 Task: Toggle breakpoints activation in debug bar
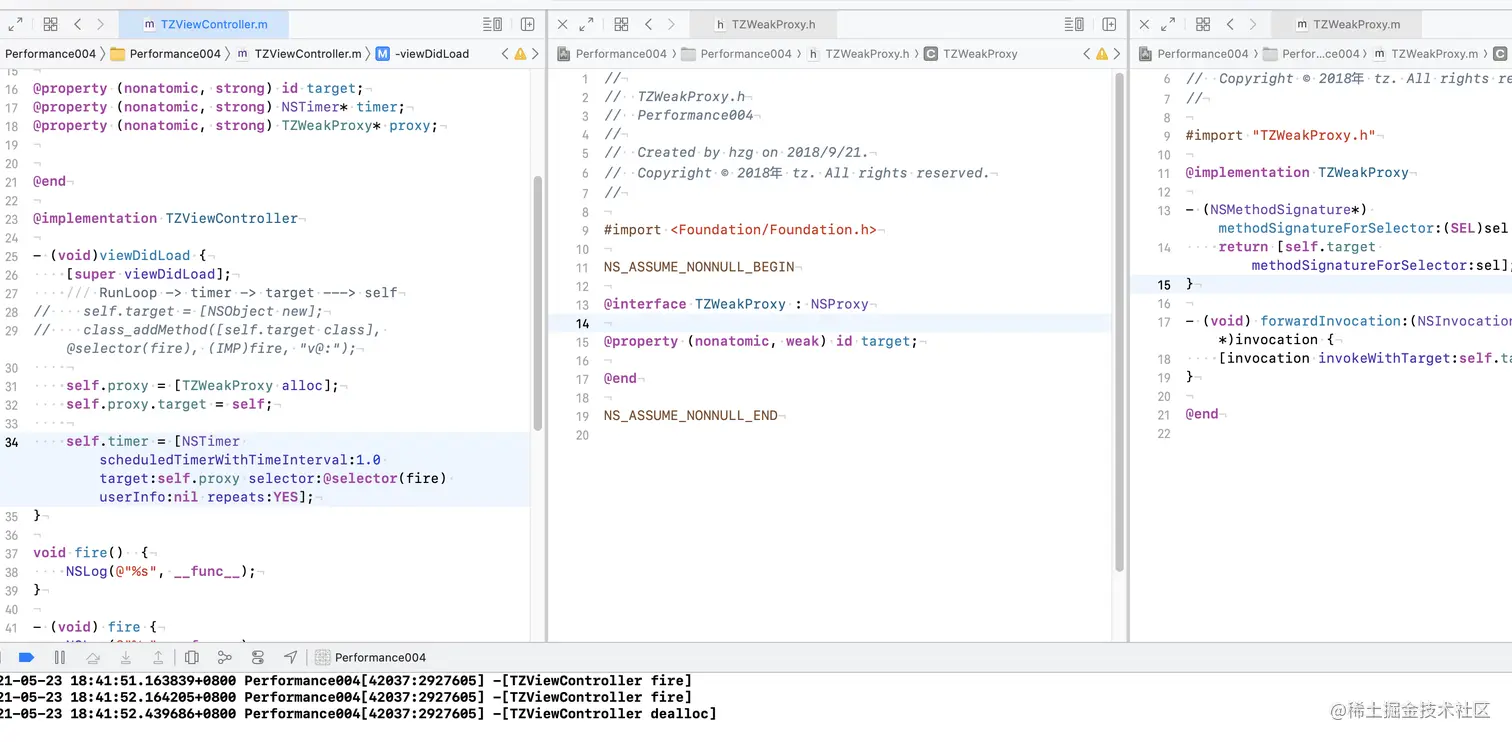click(27, 657)
